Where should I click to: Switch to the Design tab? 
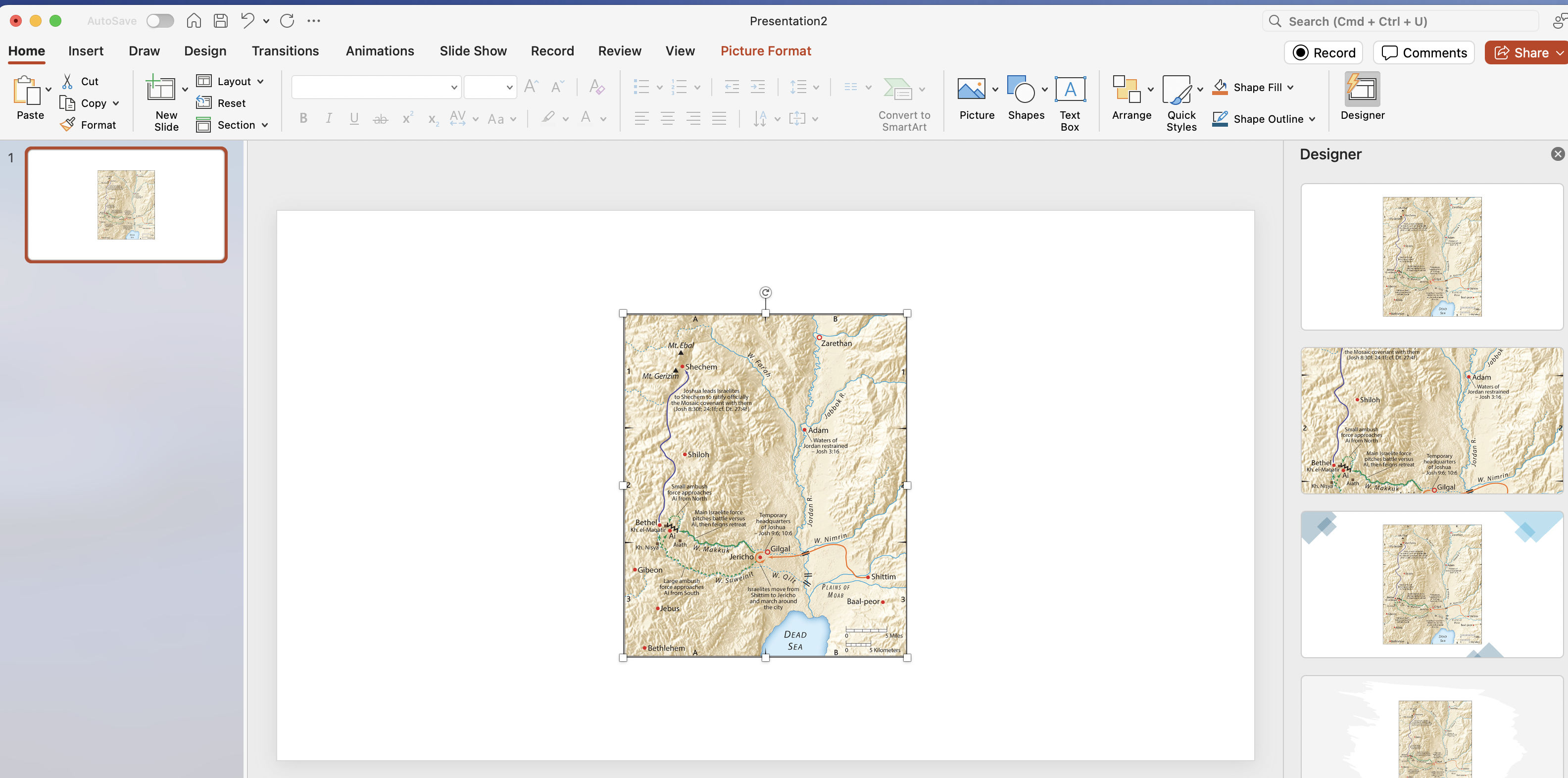tap(205, 51)
